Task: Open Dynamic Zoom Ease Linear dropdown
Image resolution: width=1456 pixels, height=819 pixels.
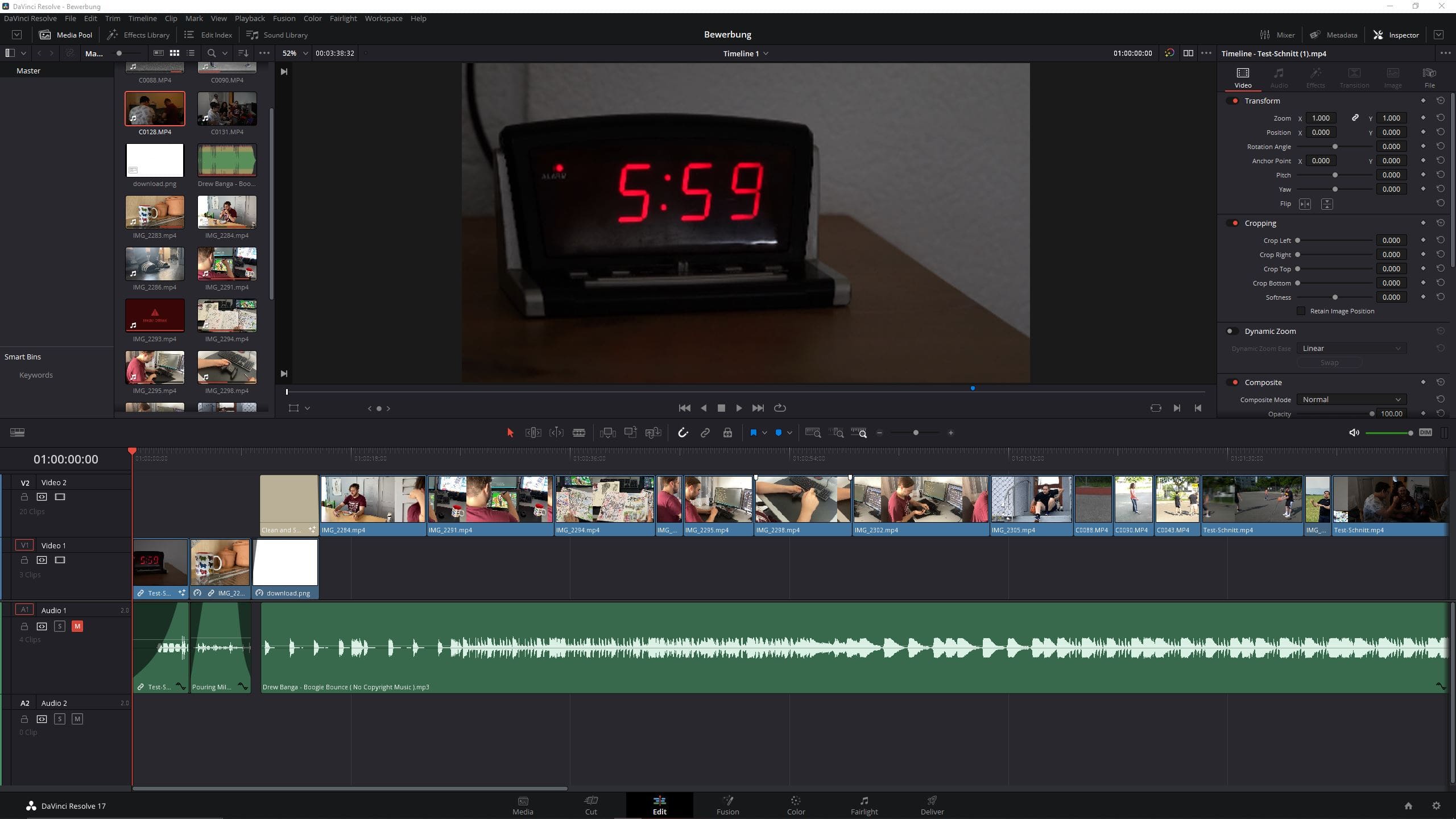Action: click(x=1351, y=349)
